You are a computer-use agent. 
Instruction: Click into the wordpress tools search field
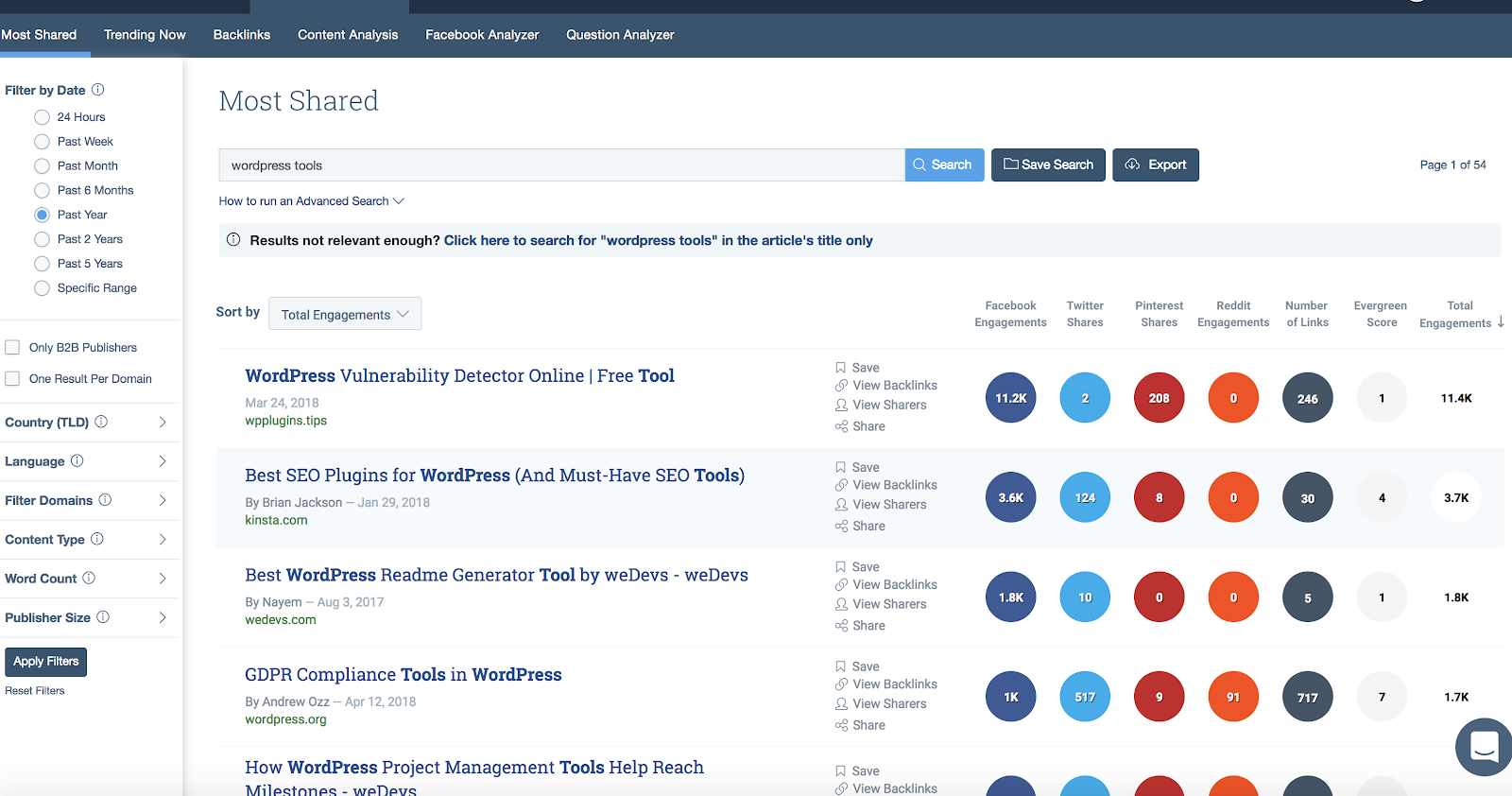pos(561,165)
